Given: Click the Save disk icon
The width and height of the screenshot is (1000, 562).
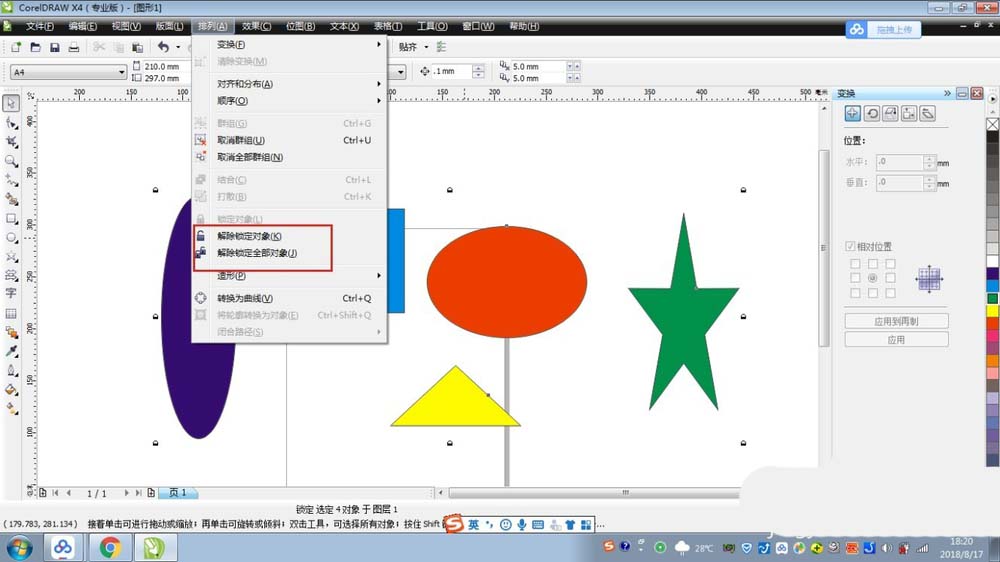Looking at the screenshot, I should [55, 47].
